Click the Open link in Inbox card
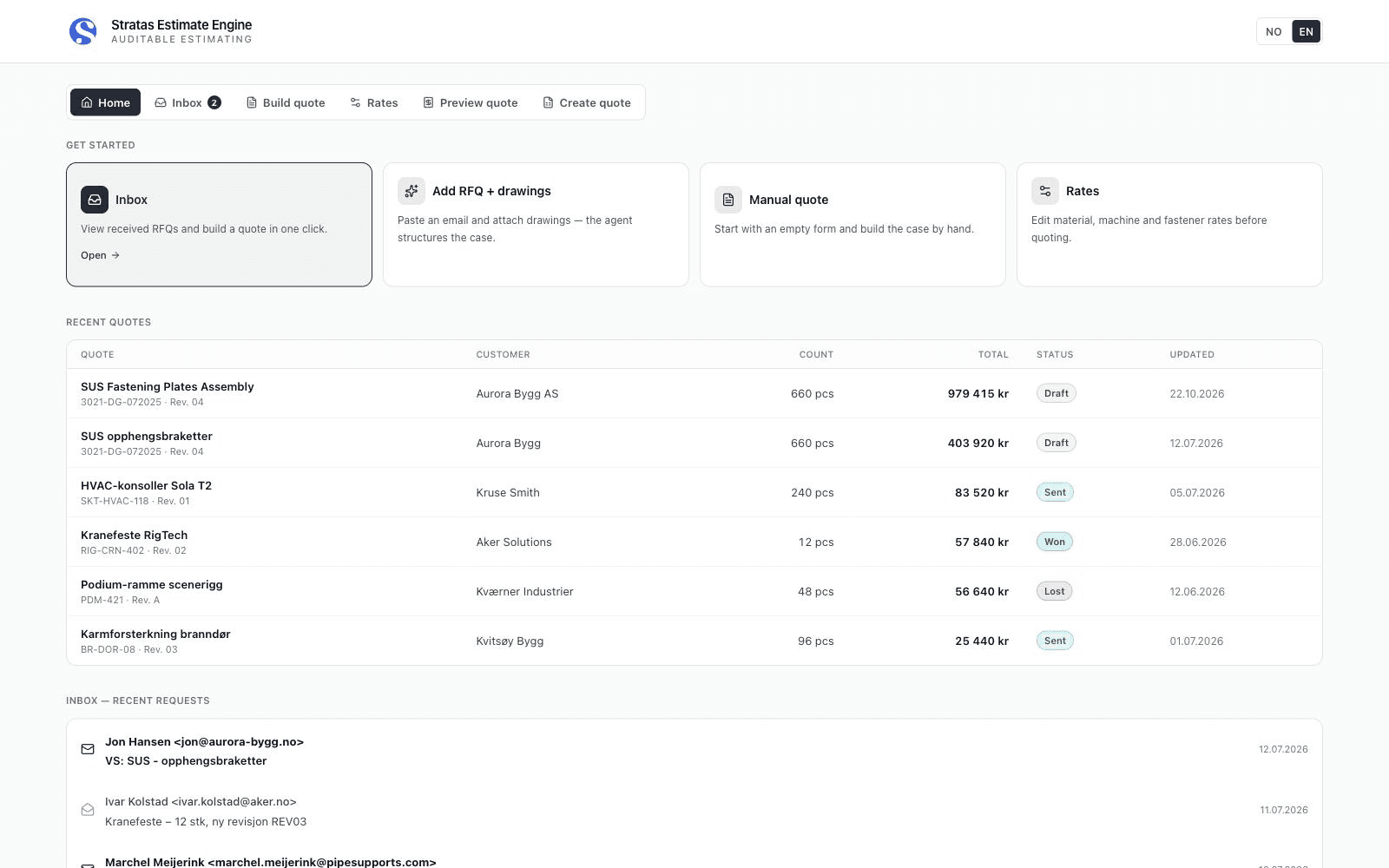Screen dimensions: 1389x868 [x=100, y=255]
